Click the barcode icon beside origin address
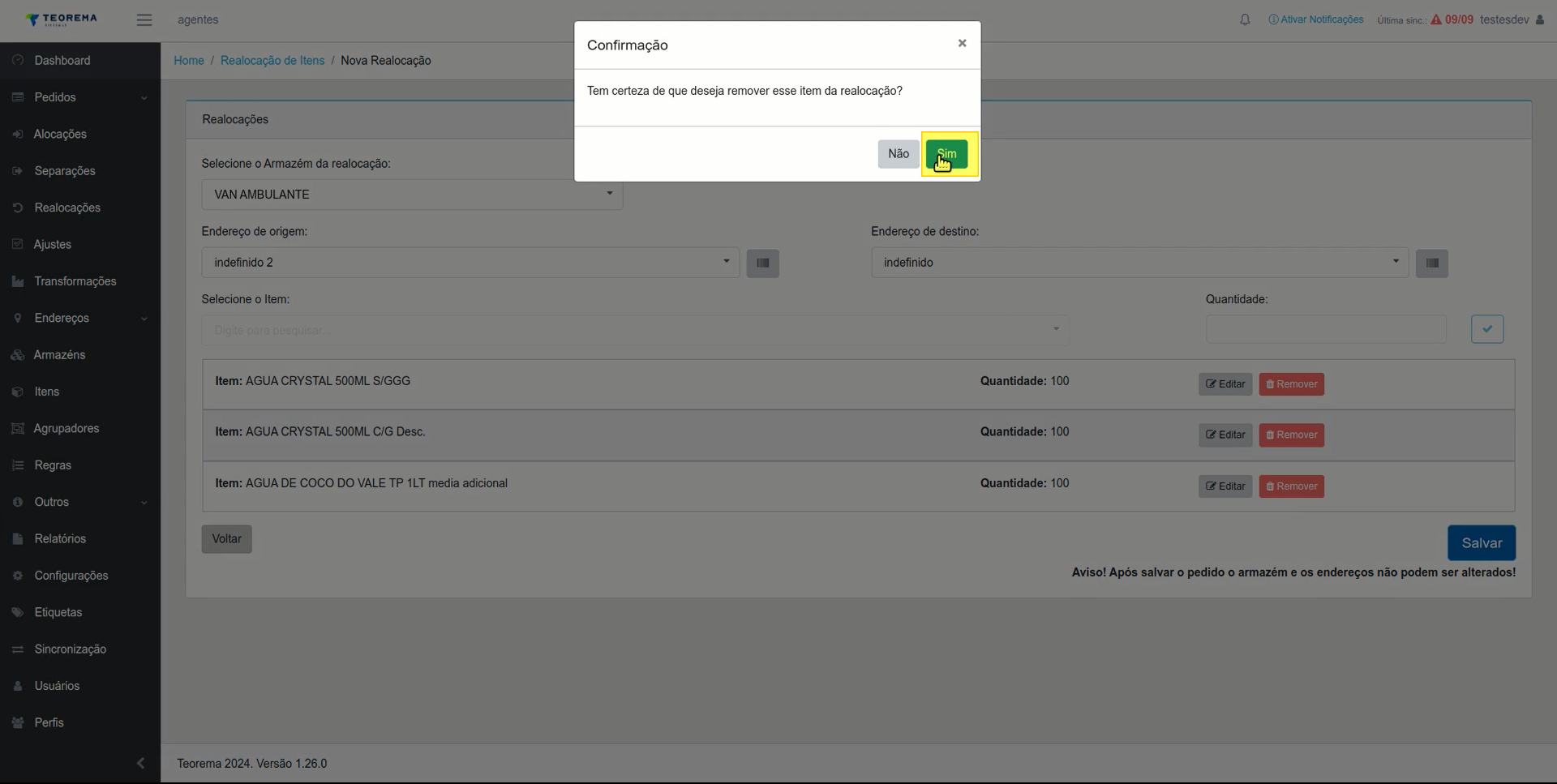 click(763, 263)
